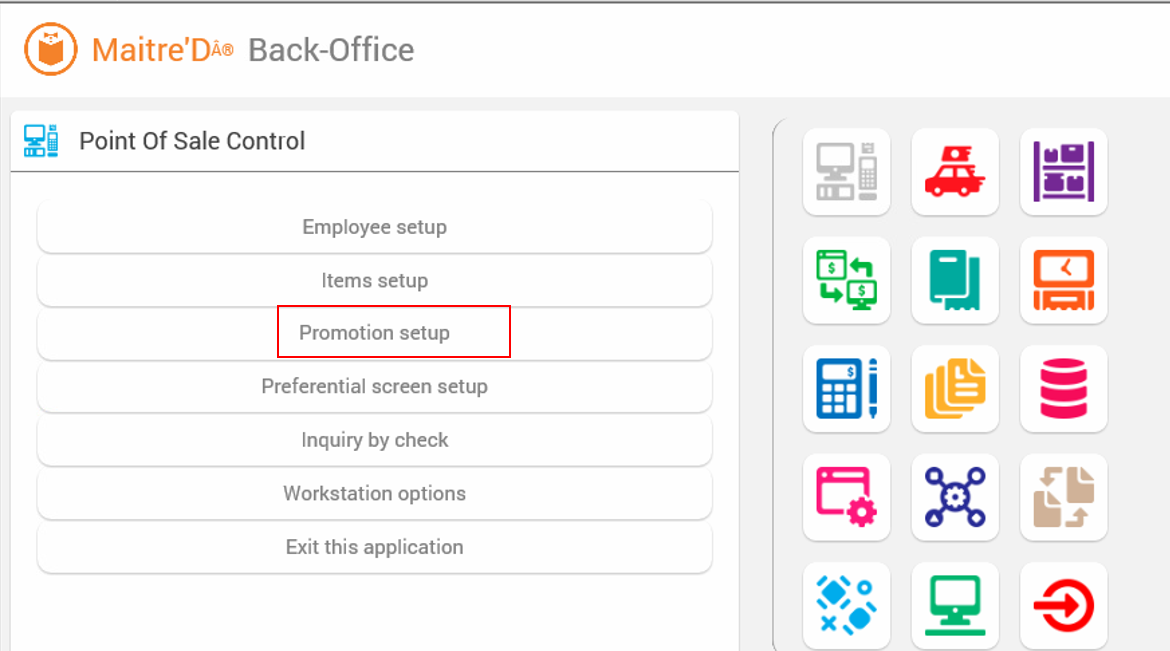
Task: Click the pink database cylinder icon
Action: [x=1063, y=388]
